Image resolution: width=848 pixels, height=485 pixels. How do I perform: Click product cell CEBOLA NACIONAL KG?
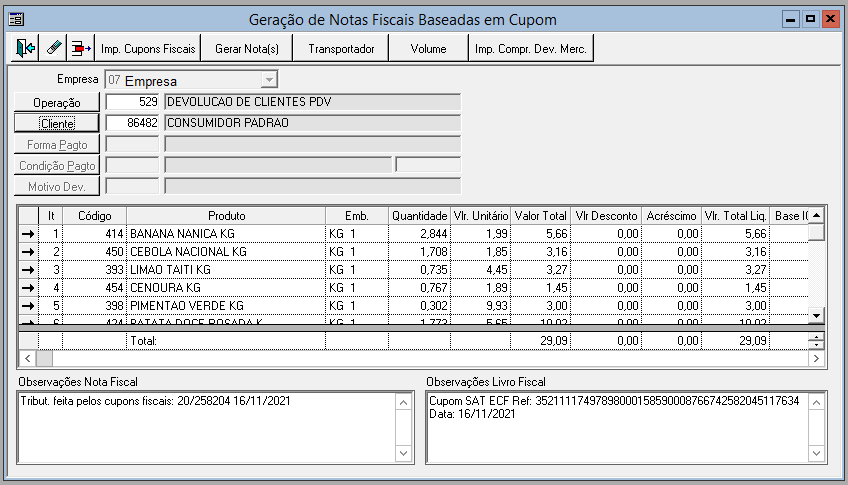click(226, 252)
